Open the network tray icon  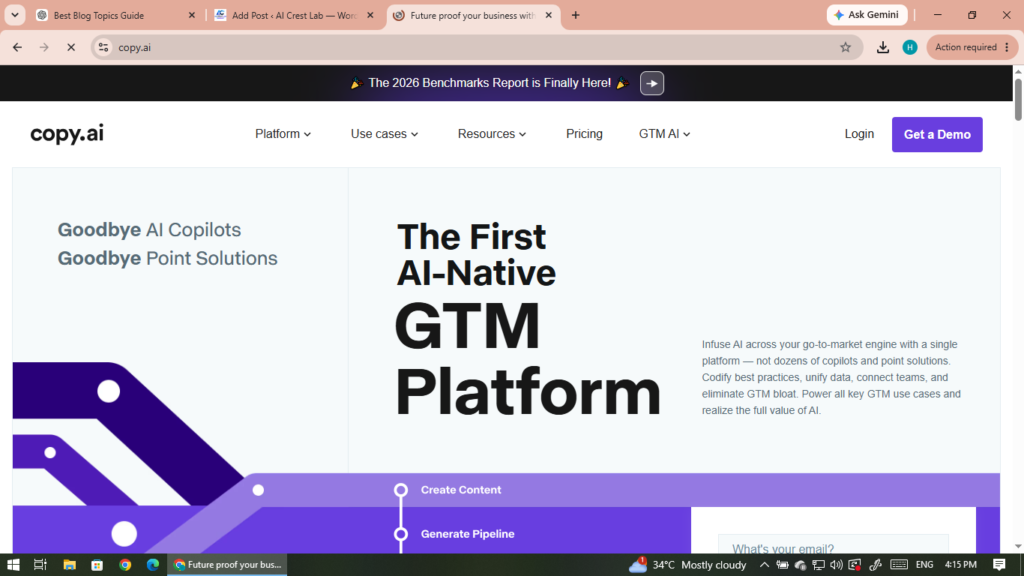pos(818,564)
